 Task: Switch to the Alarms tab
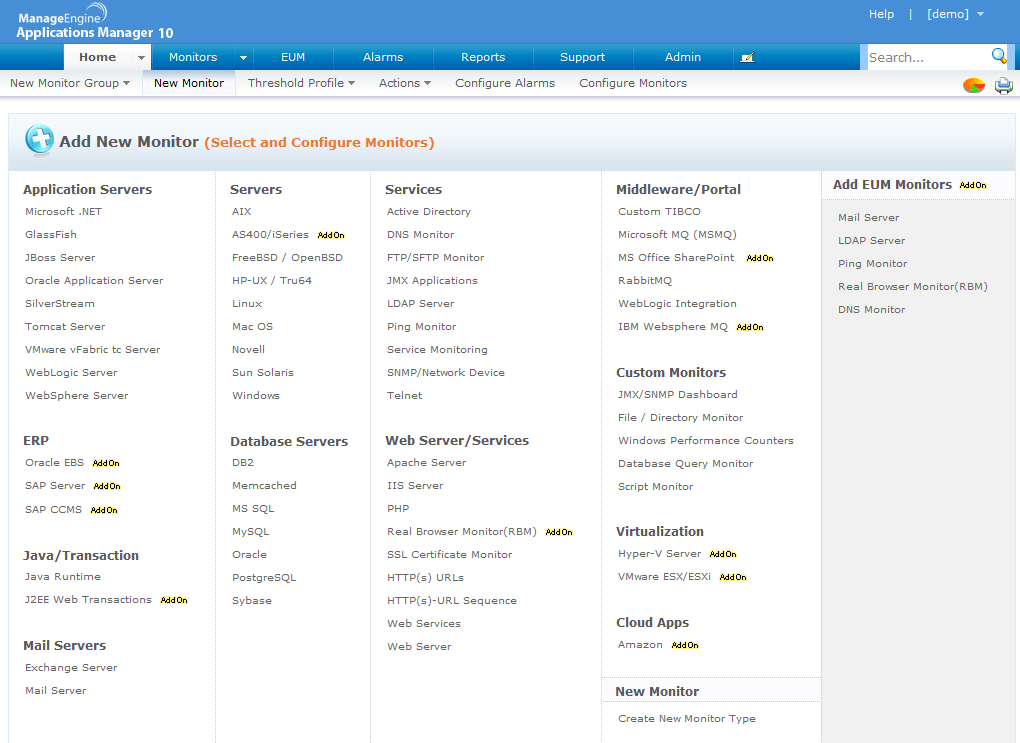tap(382, 57)
